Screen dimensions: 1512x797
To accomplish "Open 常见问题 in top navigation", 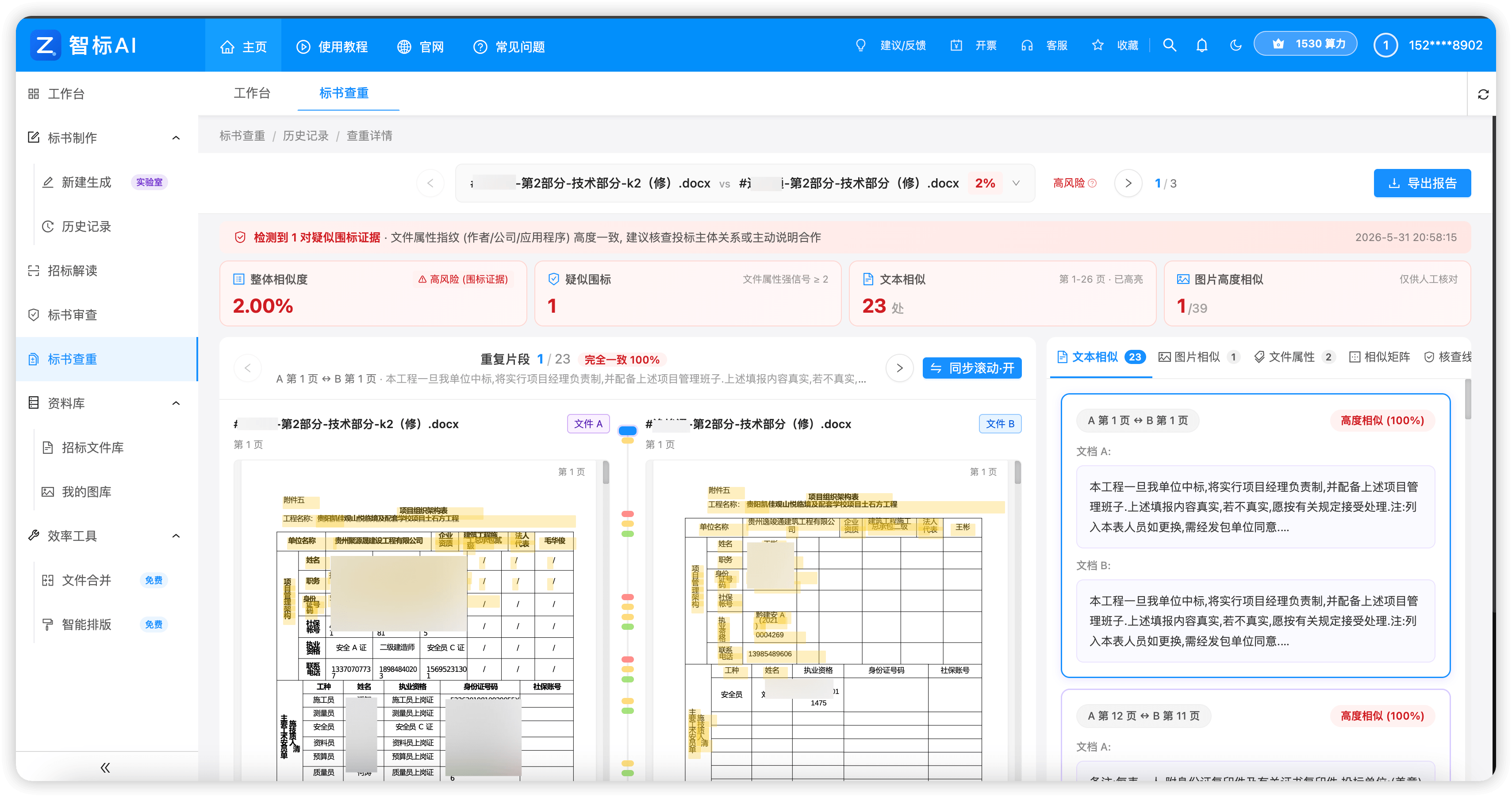I will click(x=509, y=46).
